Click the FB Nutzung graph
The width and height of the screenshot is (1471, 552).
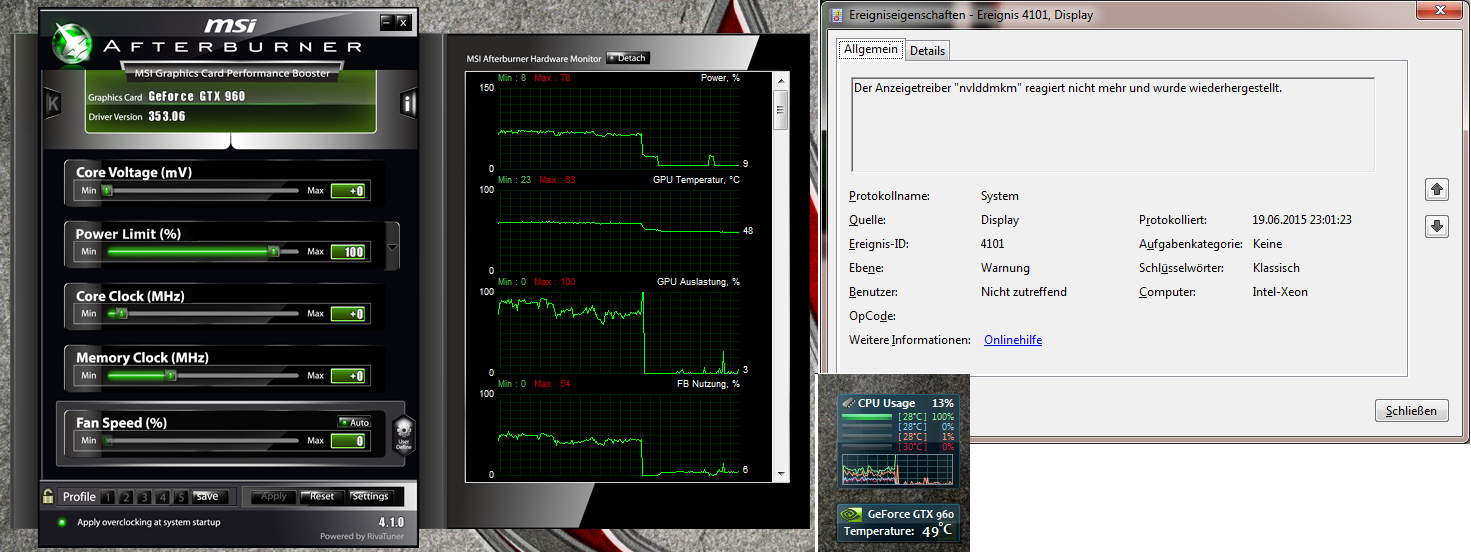pyautogui.click(x=618, y=434)
